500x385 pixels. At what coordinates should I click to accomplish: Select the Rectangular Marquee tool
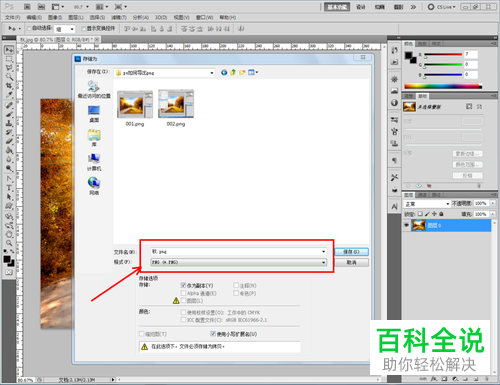[9, 59]
